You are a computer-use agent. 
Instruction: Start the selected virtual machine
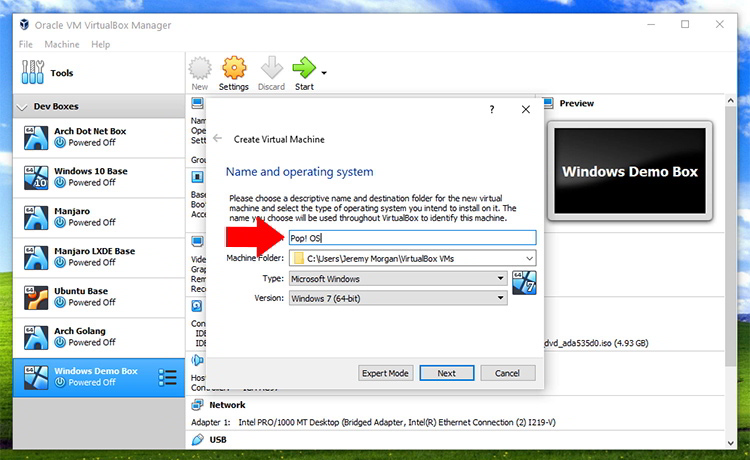(304, 73)
